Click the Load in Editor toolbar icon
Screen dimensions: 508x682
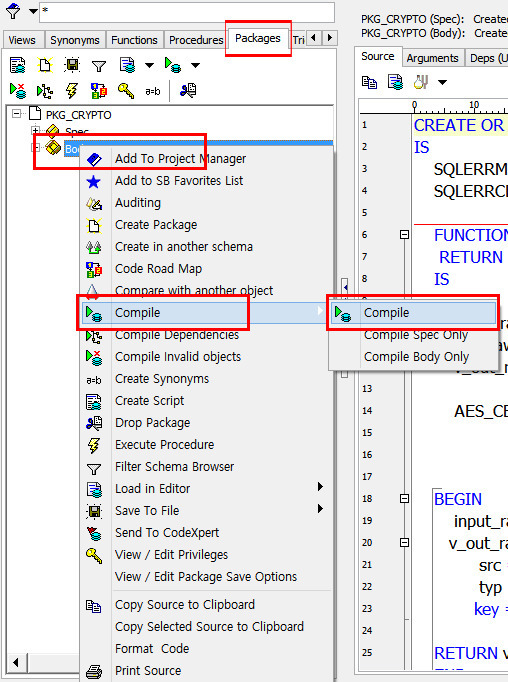point(127,65)
